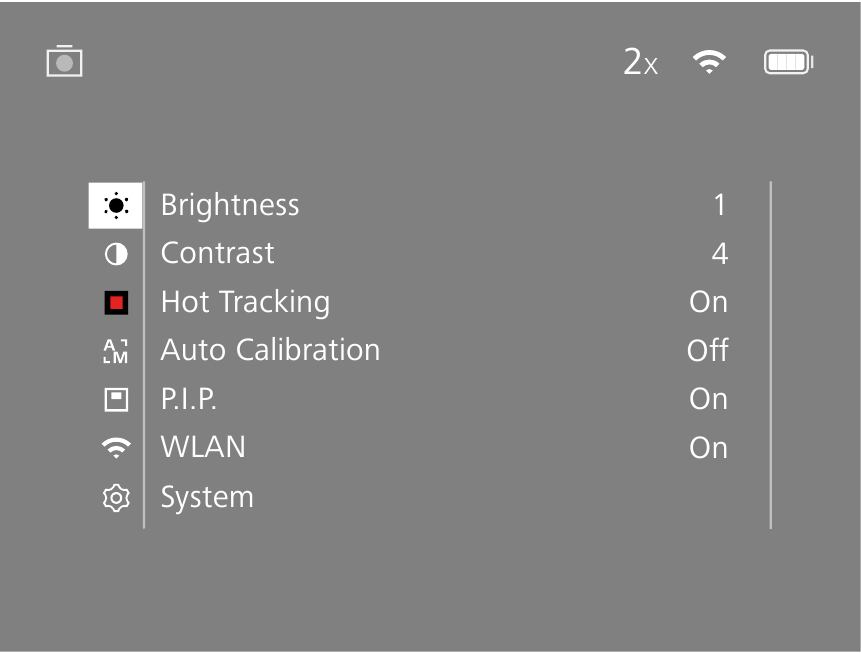Click the WLAN icon in menu list
Image resolution: width=861 pixels, height=653 pixels.
[x=116, y=449]
